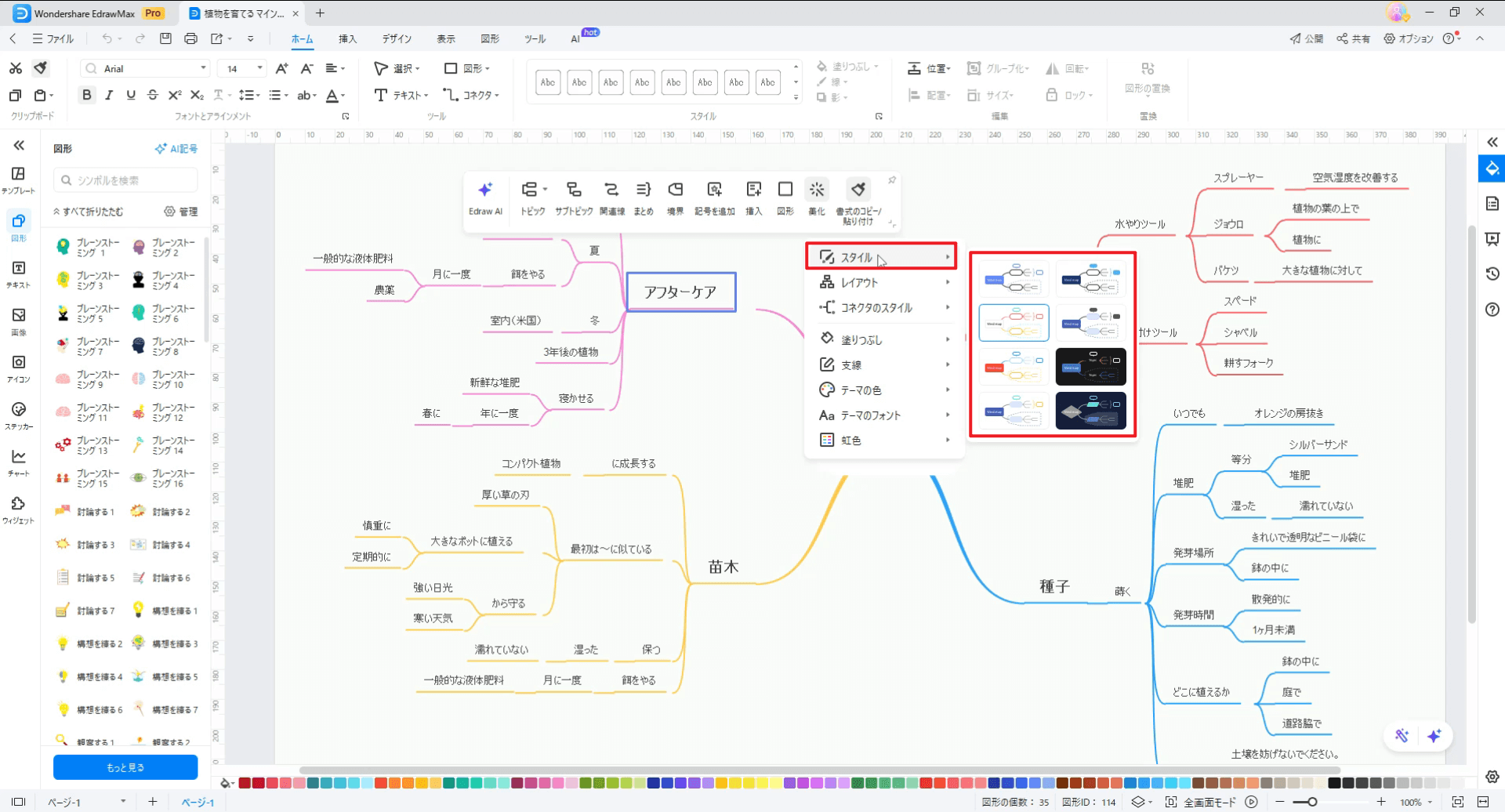Viewport: 1505px width, 812px height.
Task: Click the print icon
Action: click(190, 38)
